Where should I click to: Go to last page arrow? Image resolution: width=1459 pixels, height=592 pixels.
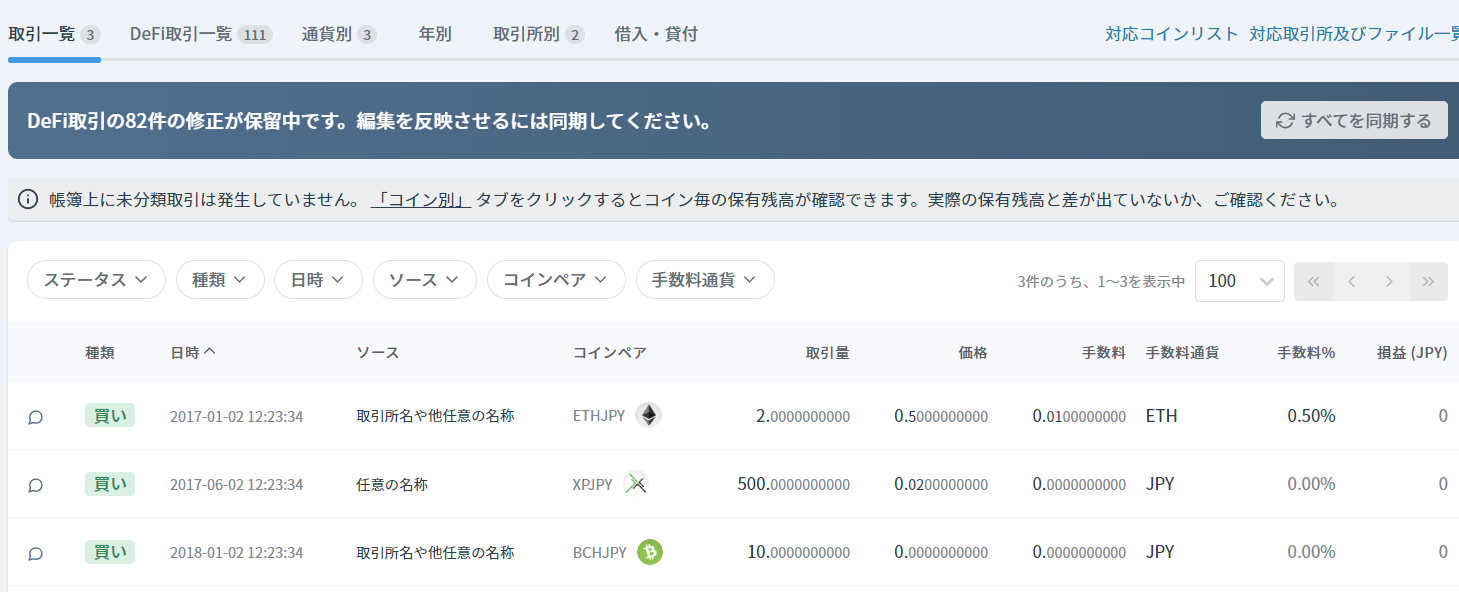pos(1428,281)
